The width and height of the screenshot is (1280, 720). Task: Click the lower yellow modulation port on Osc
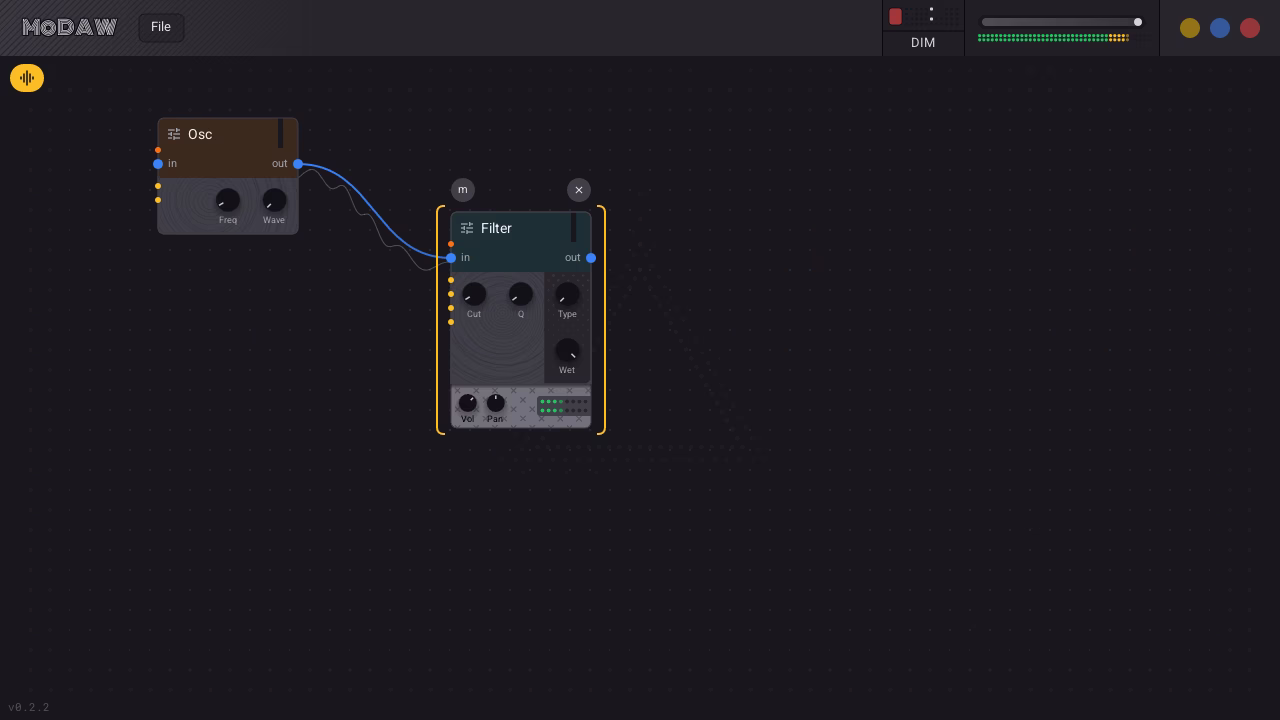pos(158,200)
